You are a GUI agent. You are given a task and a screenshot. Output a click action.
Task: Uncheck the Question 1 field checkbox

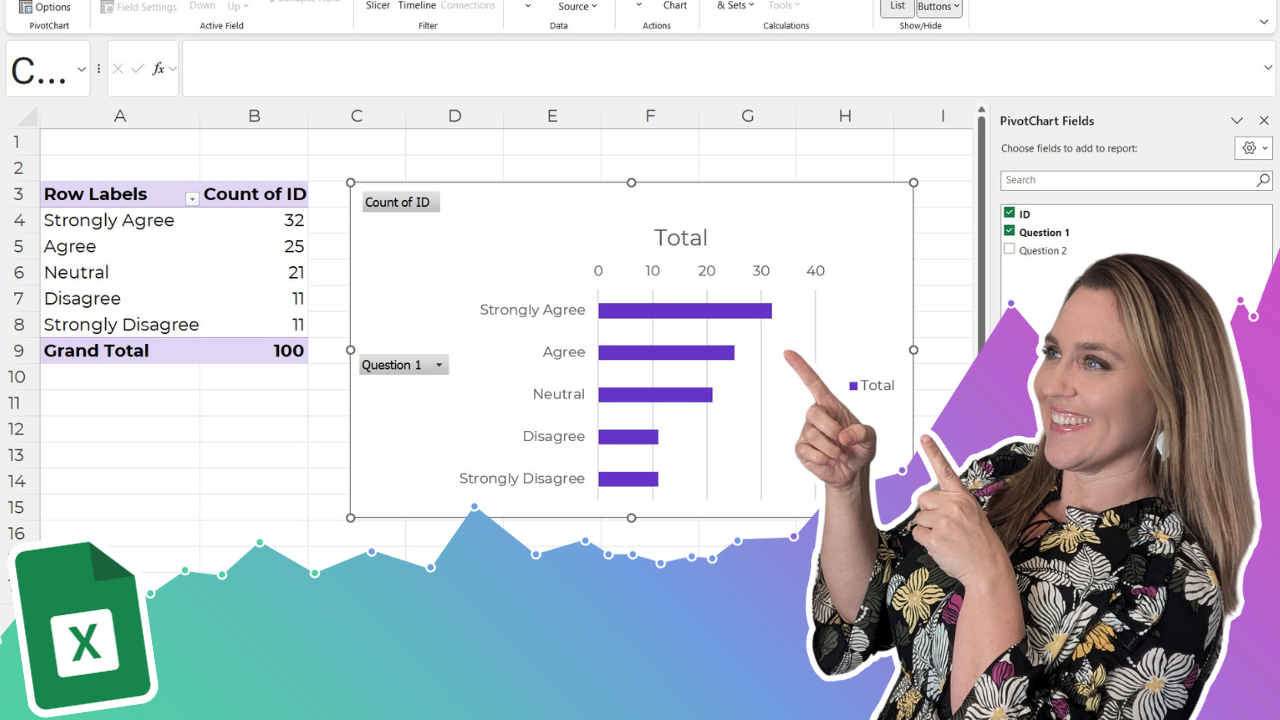pos(1009,231)
